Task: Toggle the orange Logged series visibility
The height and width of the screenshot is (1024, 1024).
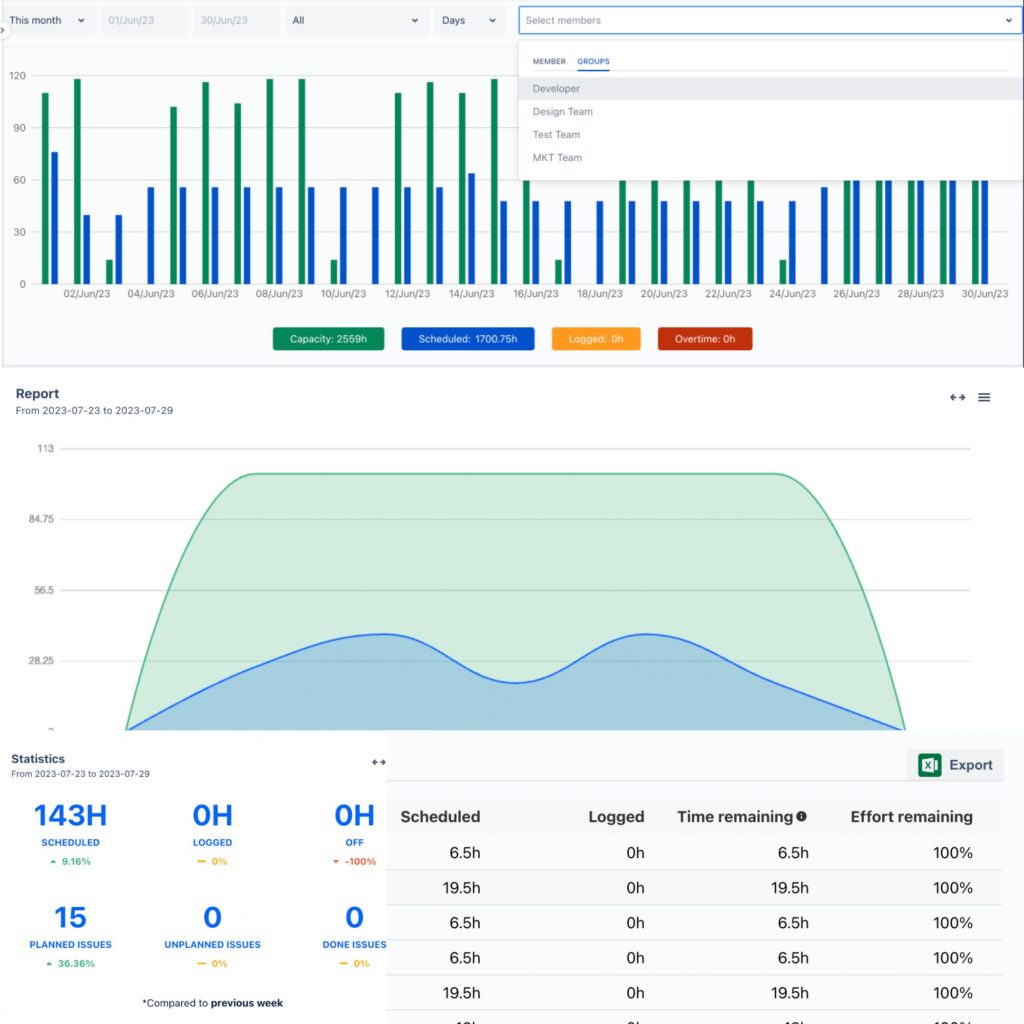Action: [x=595, y=339]
